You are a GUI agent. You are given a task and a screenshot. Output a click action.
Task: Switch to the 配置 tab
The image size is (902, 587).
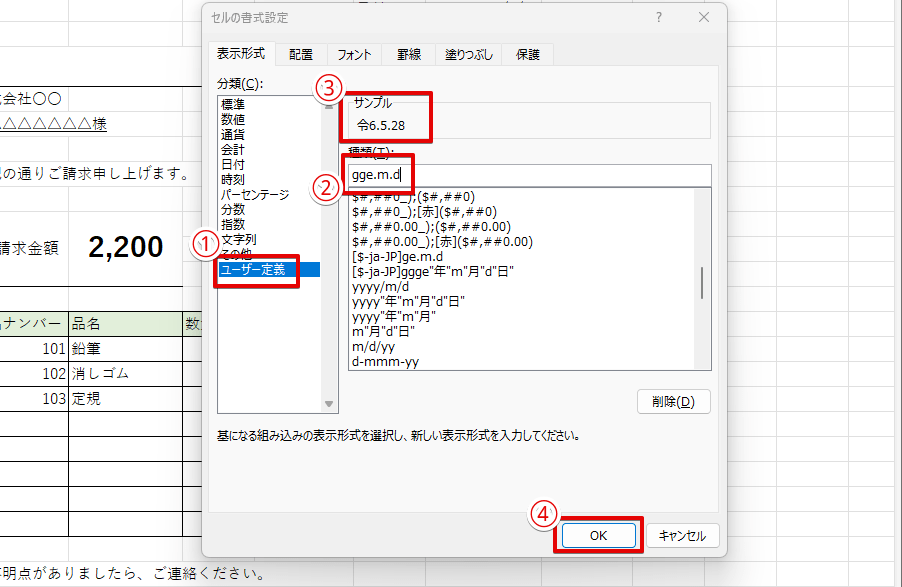301,55
